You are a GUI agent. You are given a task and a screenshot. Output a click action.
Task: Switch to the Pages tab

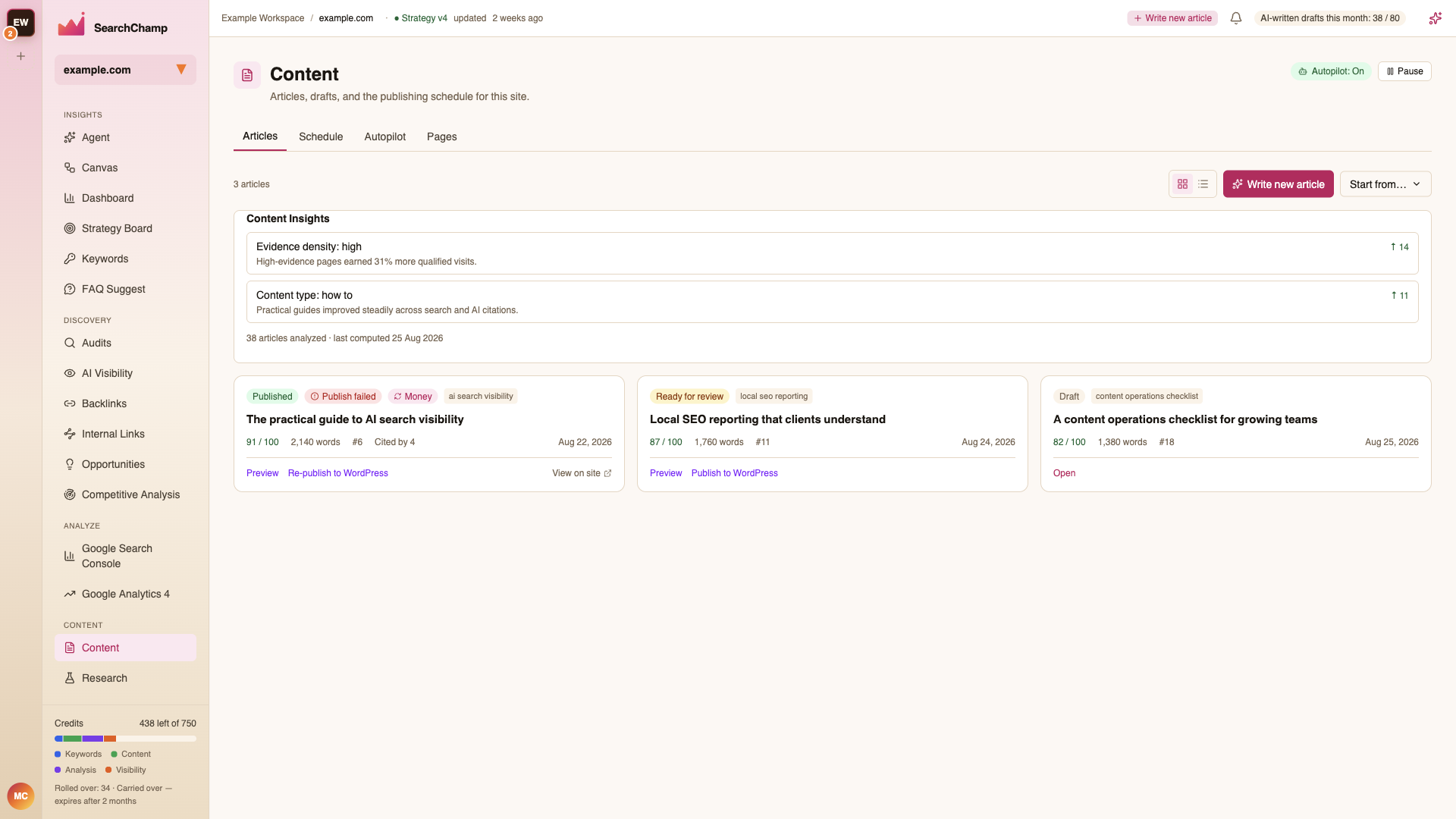pos(442,136)
